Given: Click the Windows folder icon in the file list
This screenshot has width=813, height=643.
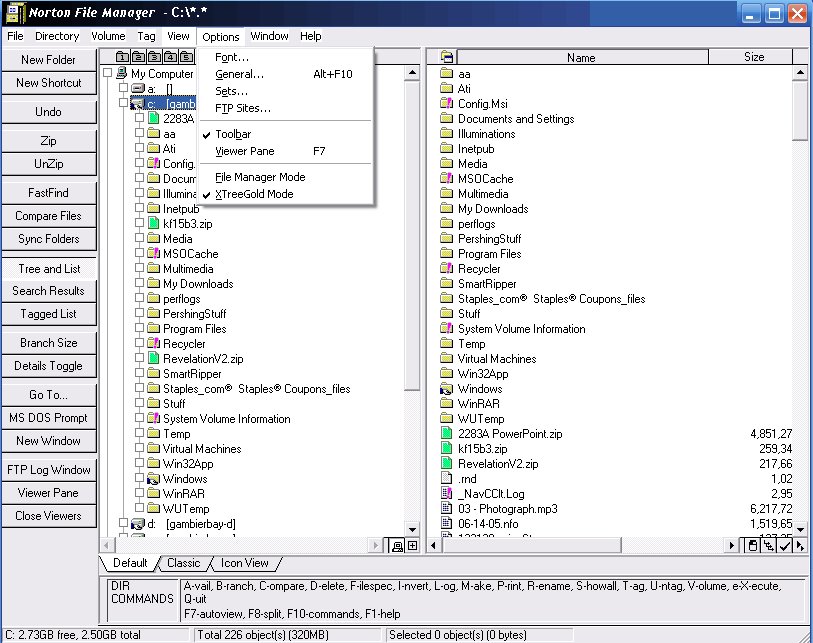Looking at the screenshot, I should [446, 388].
